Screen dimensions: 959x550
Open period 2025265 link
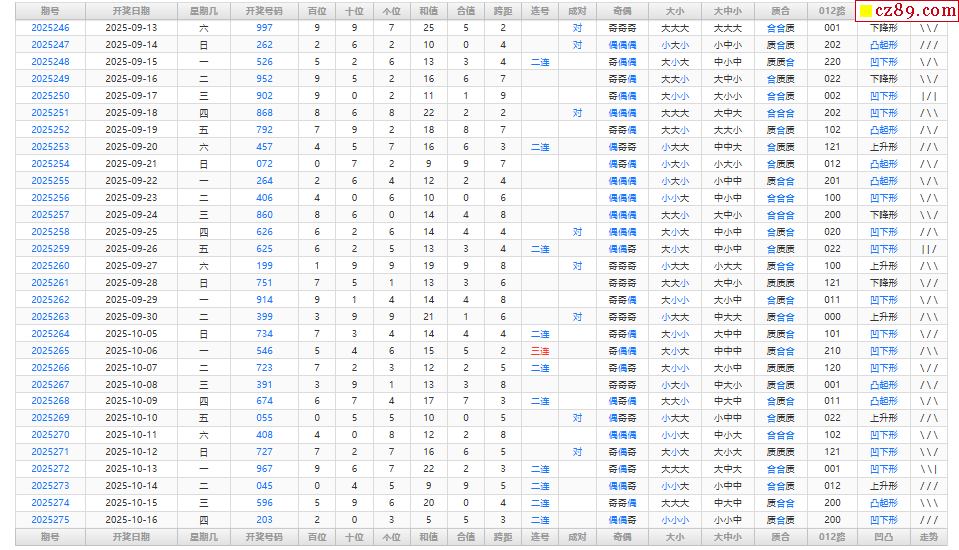pos(50,351)
